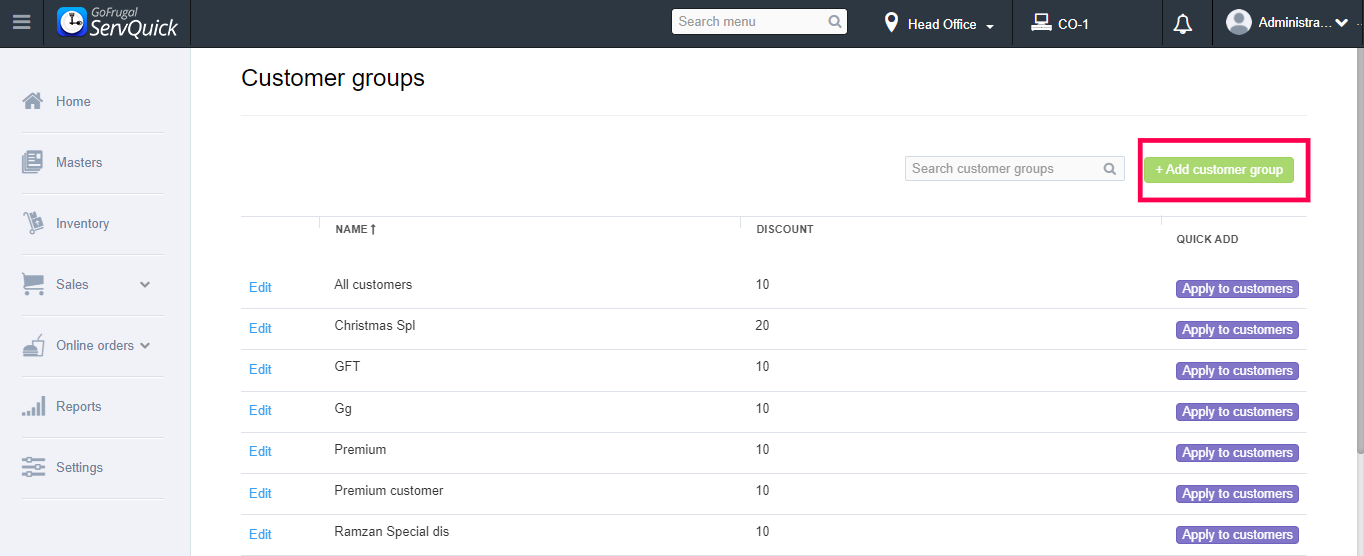This screenshot has width=1364, height=556.
Task: Click the search magnifier in menu search
Action: (835, 22)
